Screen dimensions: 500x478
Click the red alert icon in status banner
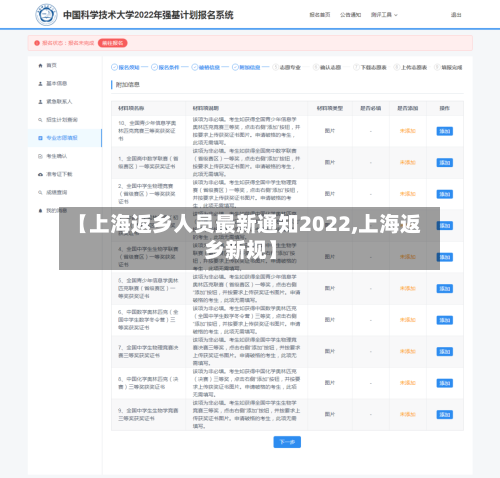pos(37,43)
